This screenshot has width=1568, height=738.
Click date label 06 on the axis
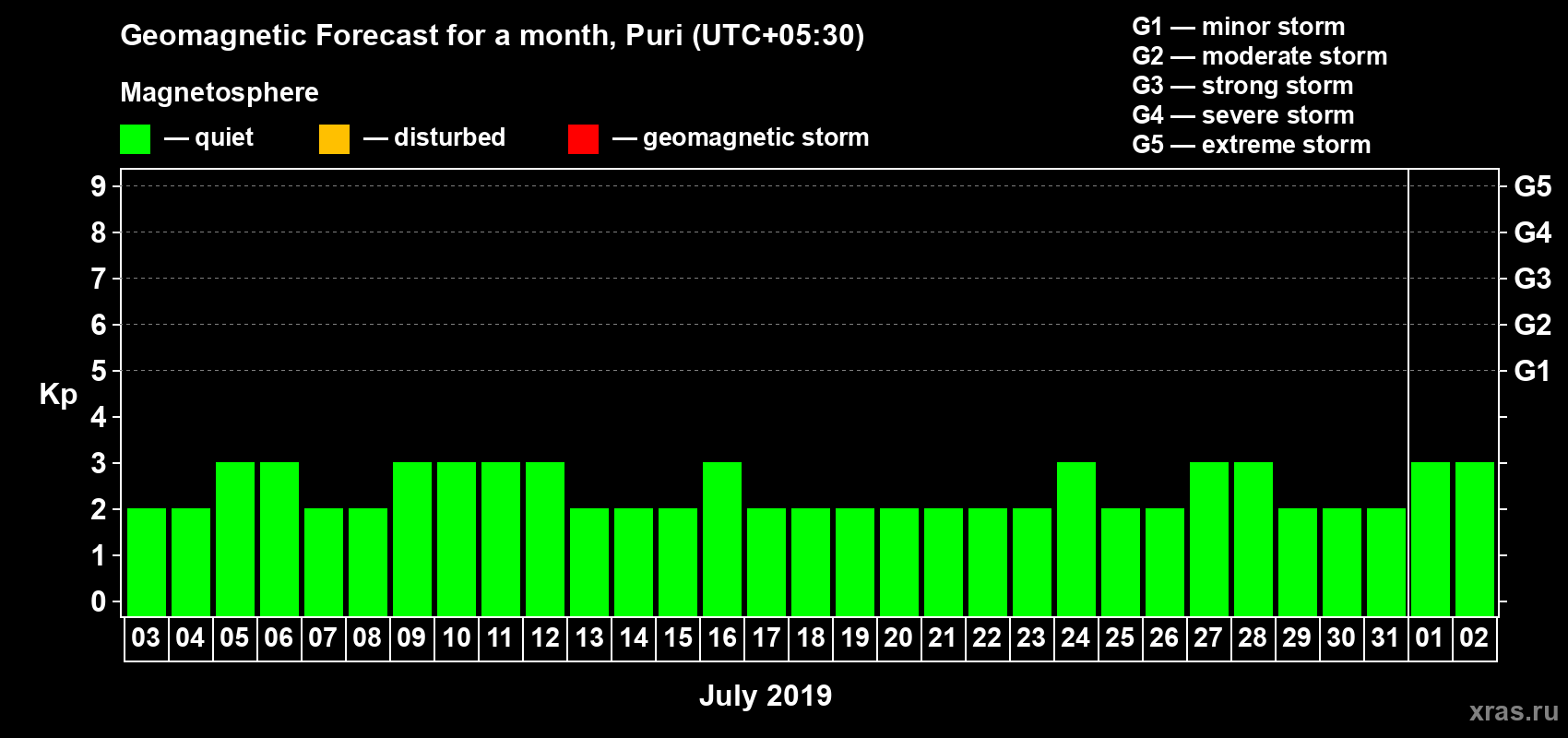tap(279, 637)
